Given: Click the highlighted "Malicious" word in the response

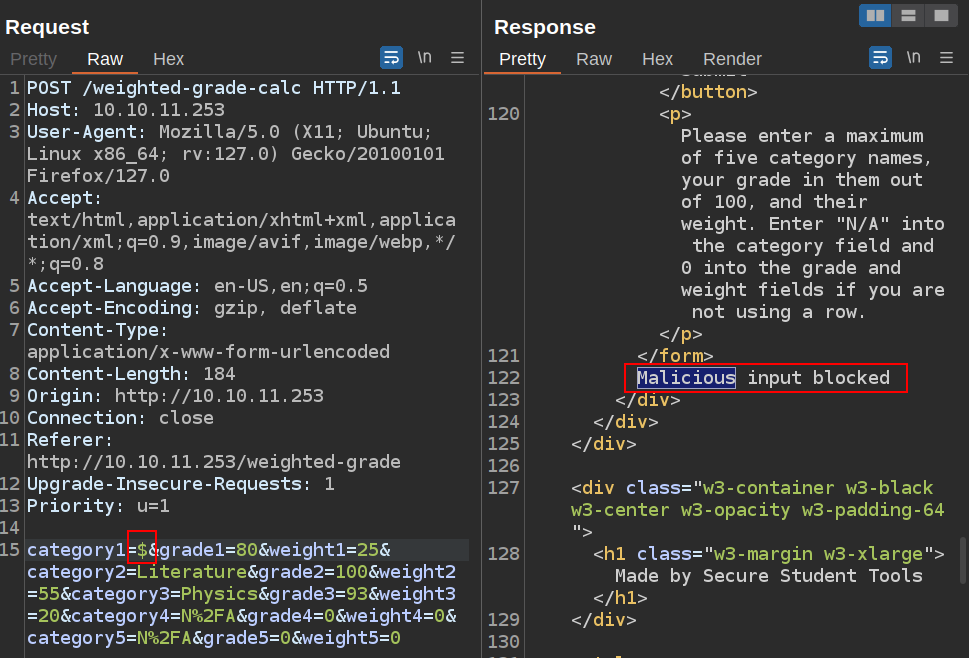Looking at the screenshot, I should (x=686, y=378).
